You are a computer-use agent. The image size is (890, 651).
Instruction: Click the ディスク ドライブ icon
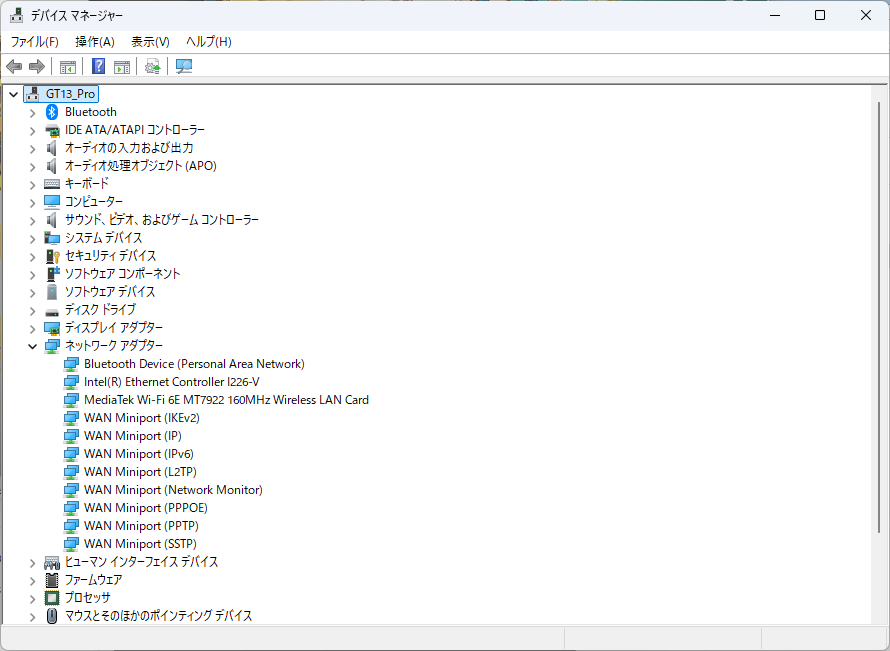[52, 310]
